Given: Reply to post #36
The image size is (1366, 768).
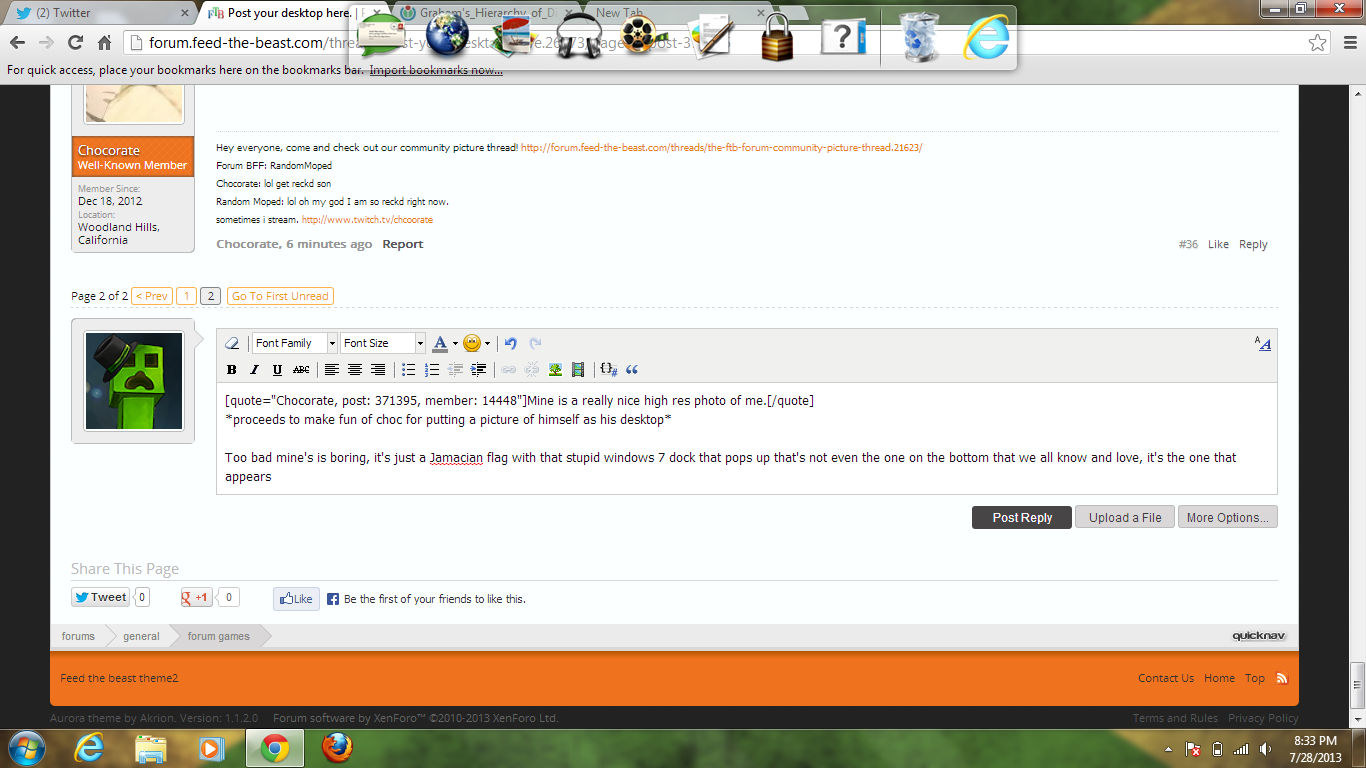Looking at the screenshot, I should coord(1253,244).
